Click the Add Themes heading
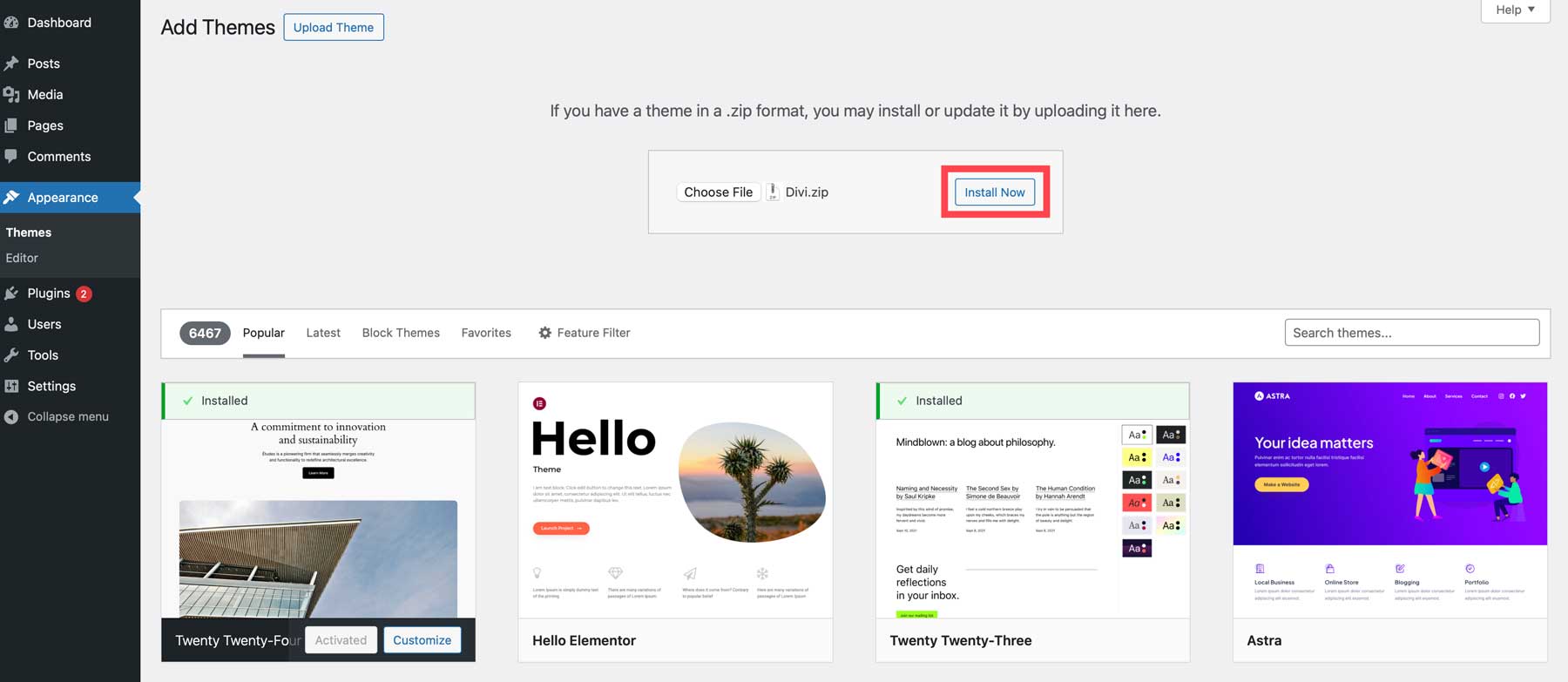The height and width of the screenshot is (682, 1568). tap(218, 27)
